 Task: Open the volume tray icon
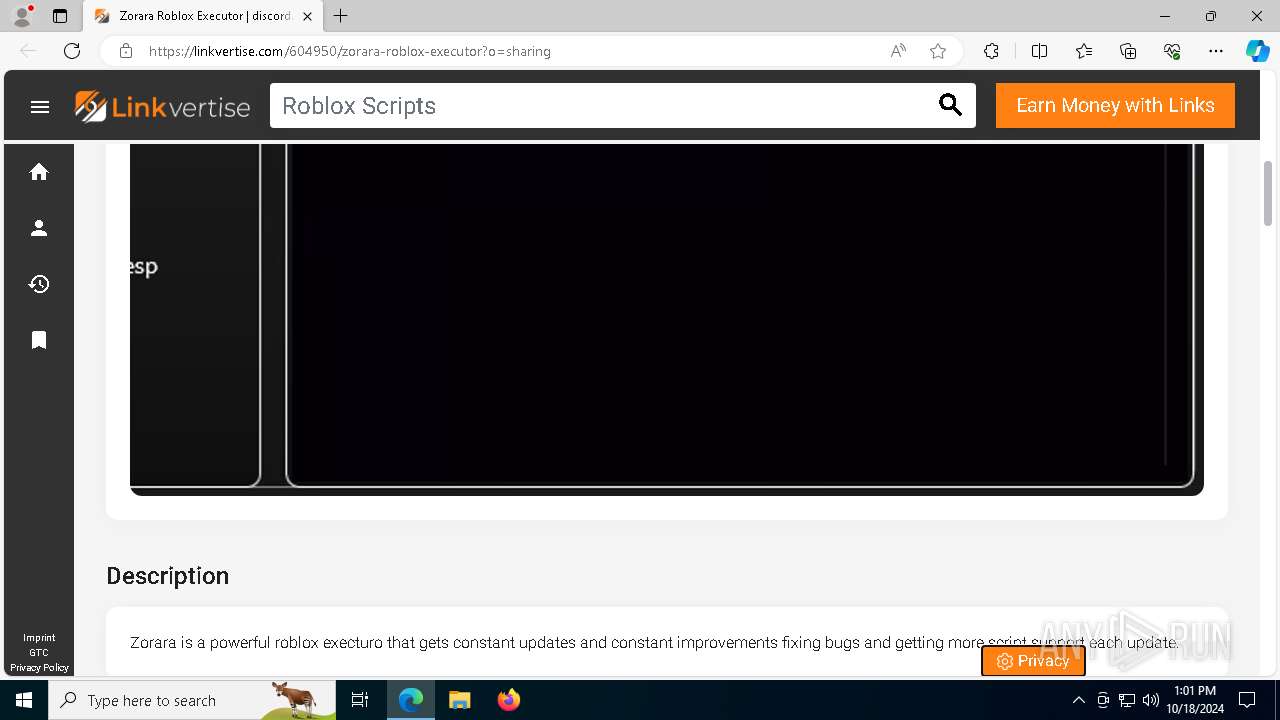point(1150,700)
